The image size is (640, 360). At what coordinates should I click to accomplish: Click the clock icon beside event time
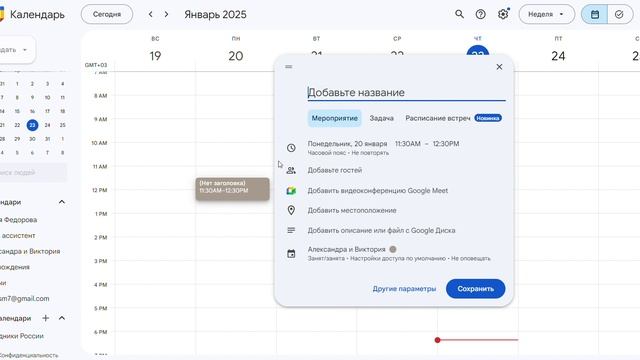coord(291,148)
